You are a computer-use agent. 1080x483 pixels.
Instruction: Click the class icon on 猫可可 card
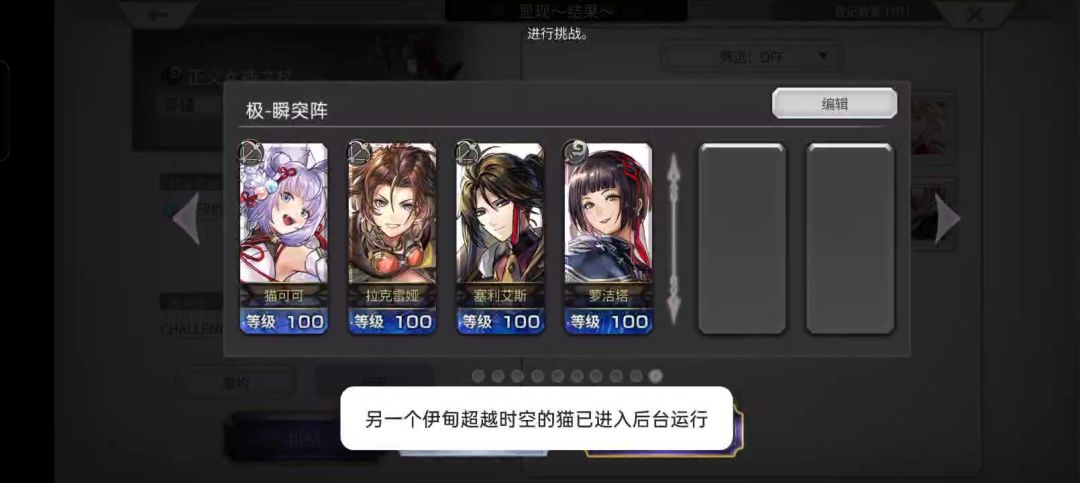click(x=248, y=151)
